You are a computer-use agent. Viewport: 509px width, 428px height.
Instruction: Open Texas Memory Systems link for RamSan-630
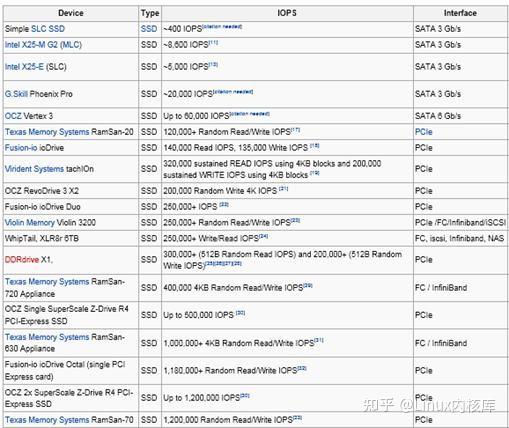point(47,337)
